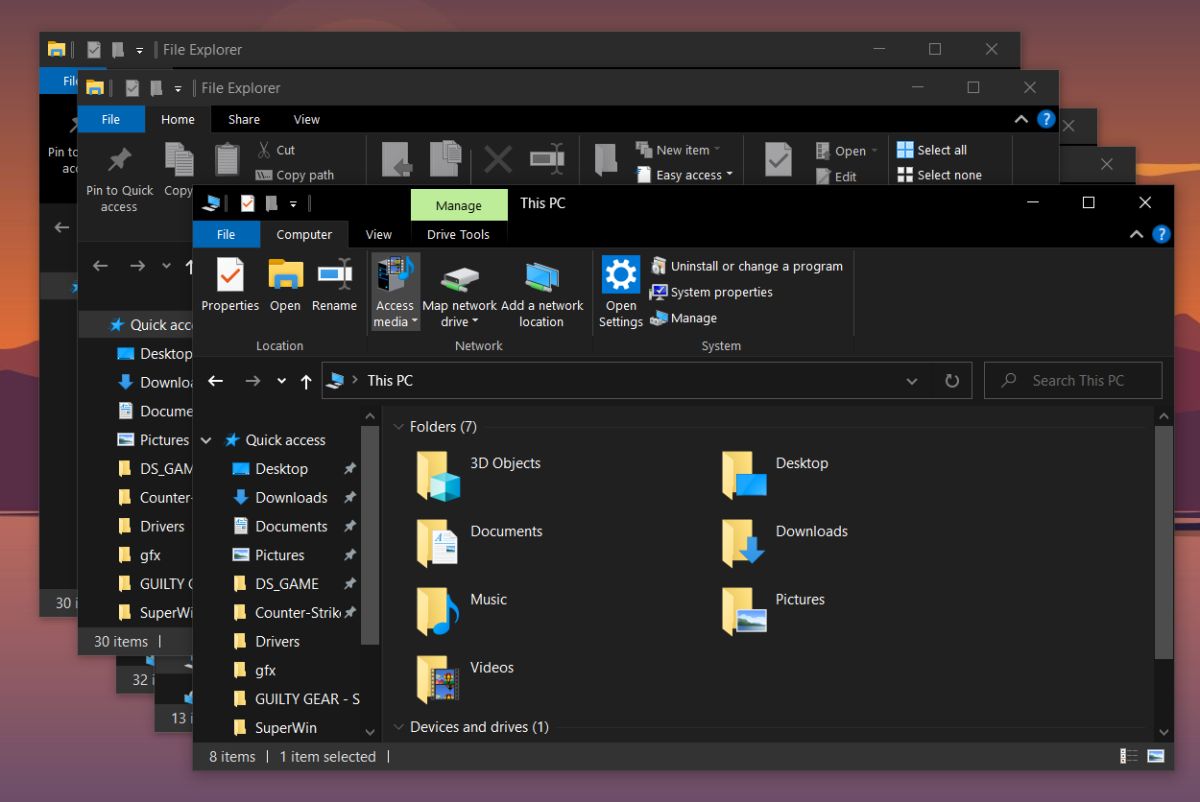Click the forward arrow in This PC window
1200x802 pixels.
[252, 381]
